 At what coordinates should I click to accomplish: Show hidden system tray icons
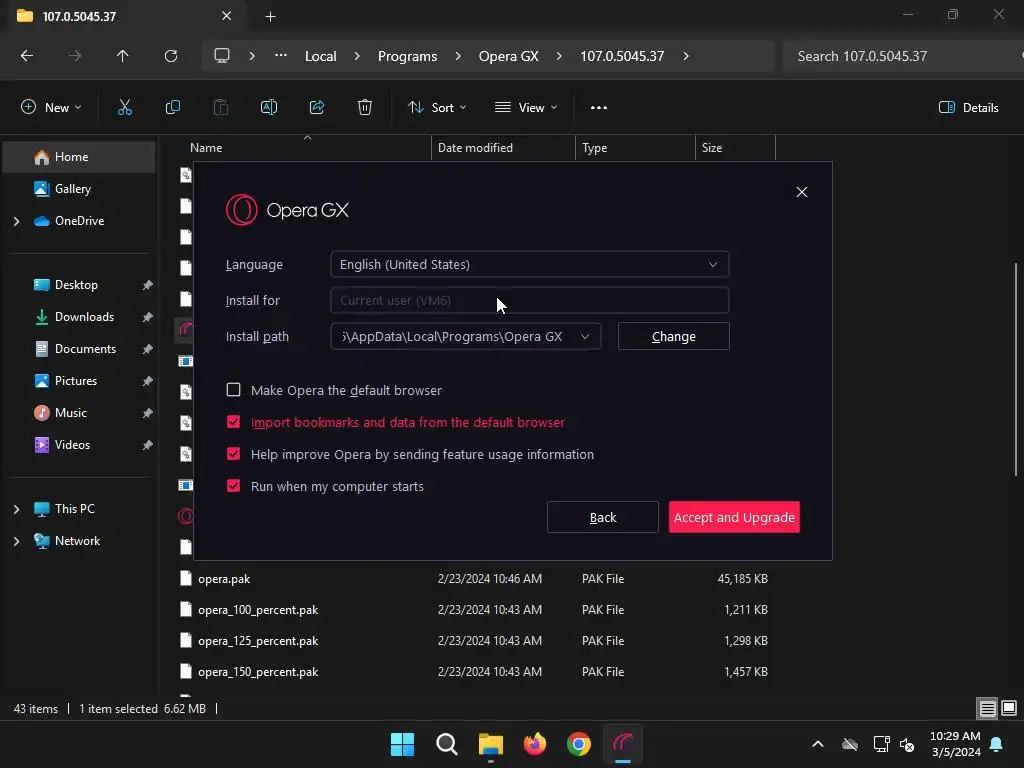point(818,744)
